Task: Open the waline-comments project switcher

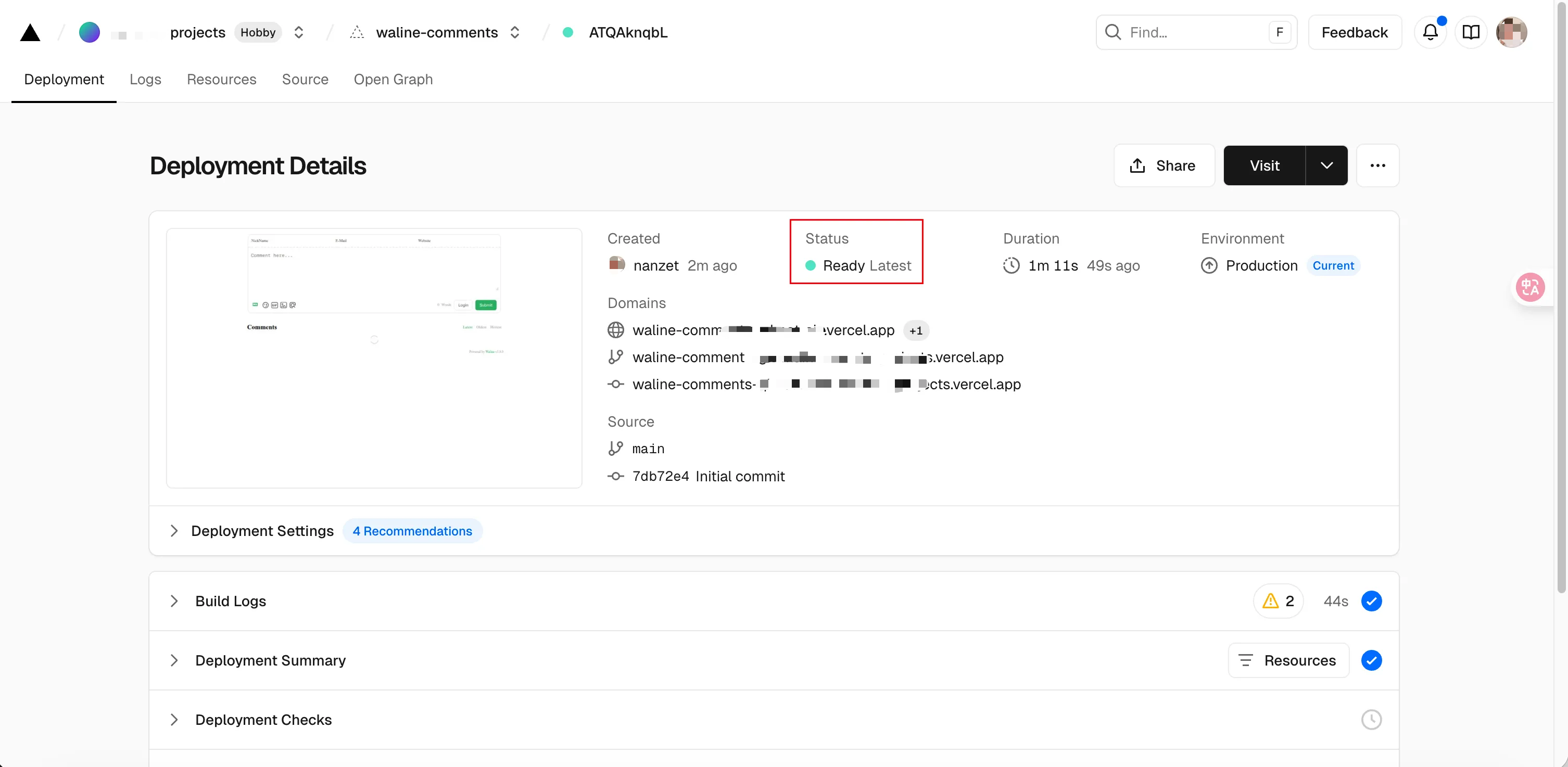Action: tap(514, 32)
